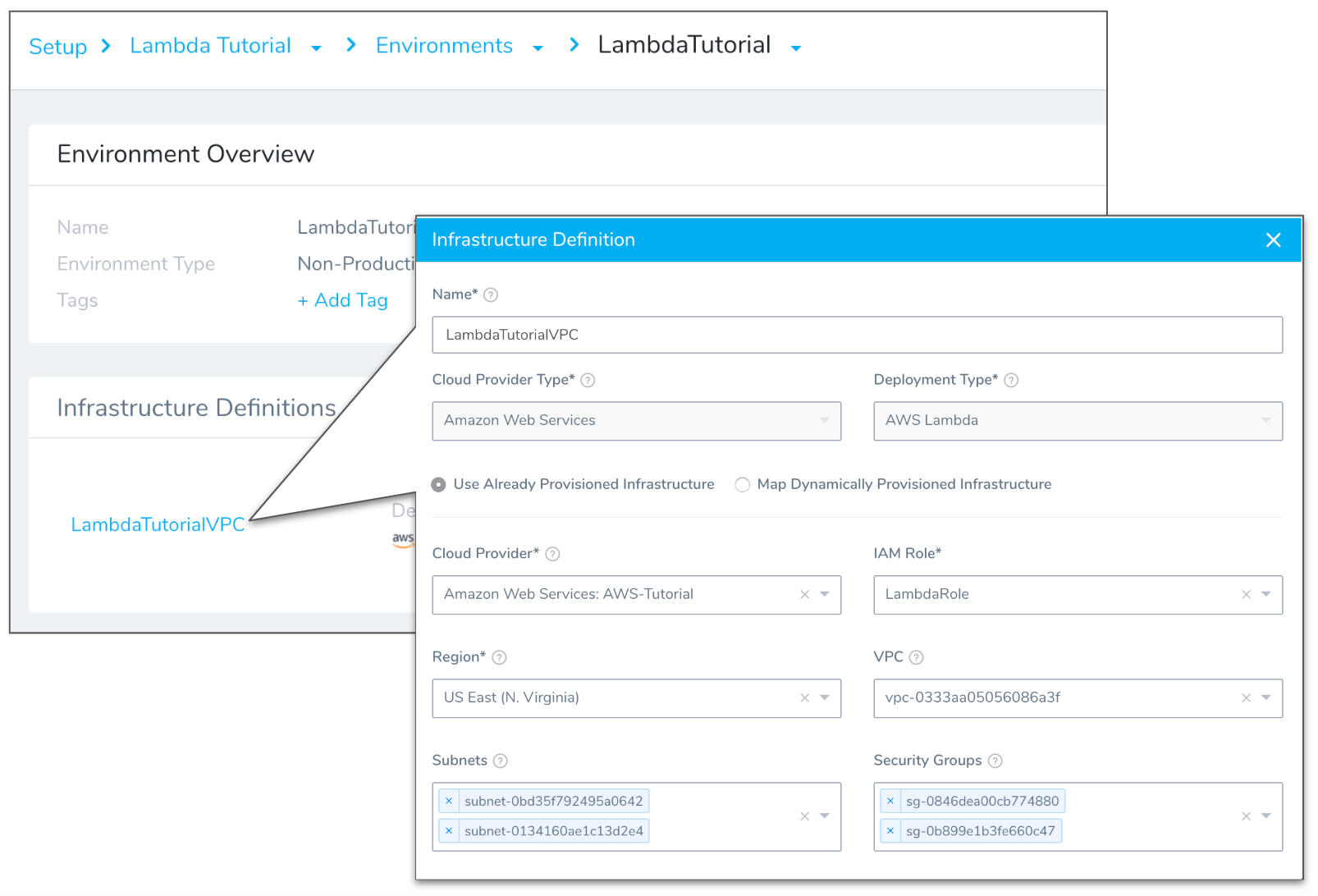The image size is (1318, 896).
Task: Show help for Region field
Action: [499, 657]
